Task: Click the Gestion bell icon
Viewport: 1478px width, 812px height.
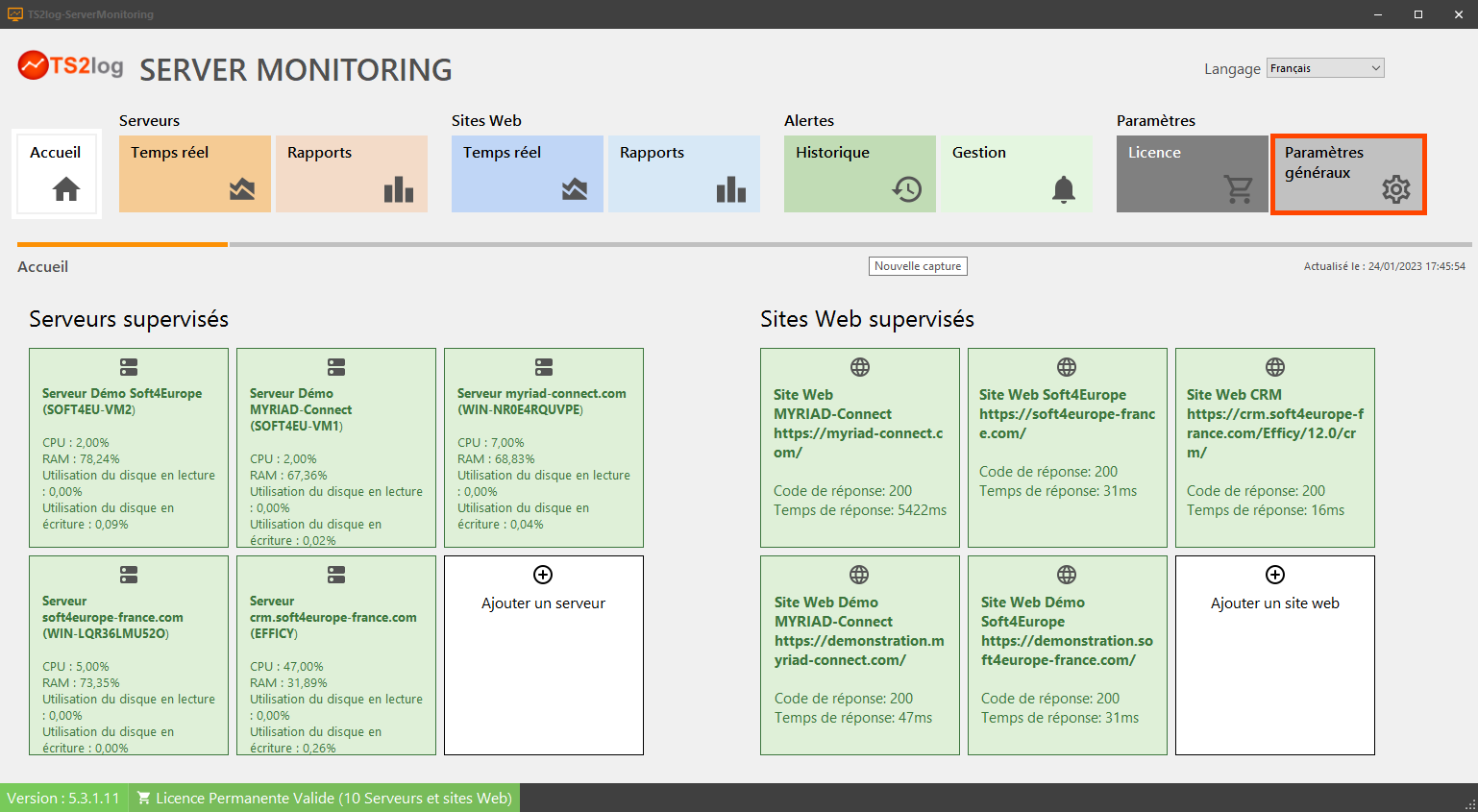Action: click(1064, 189)
